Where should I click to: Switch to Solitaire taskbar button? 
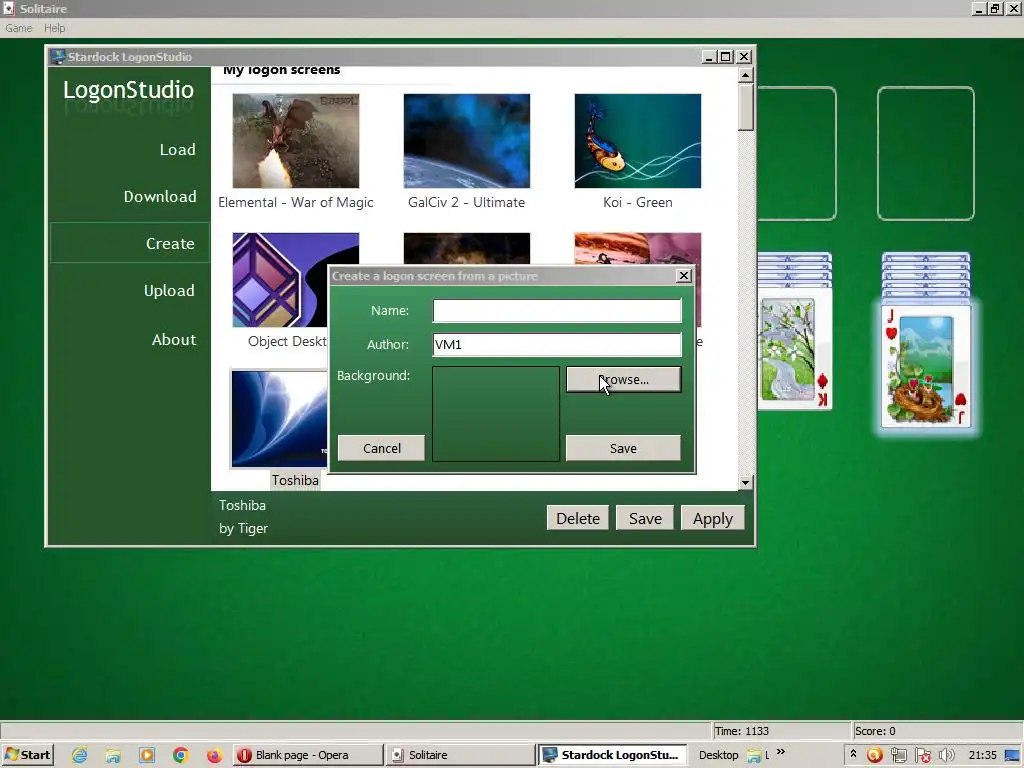(x=460, y=755)
